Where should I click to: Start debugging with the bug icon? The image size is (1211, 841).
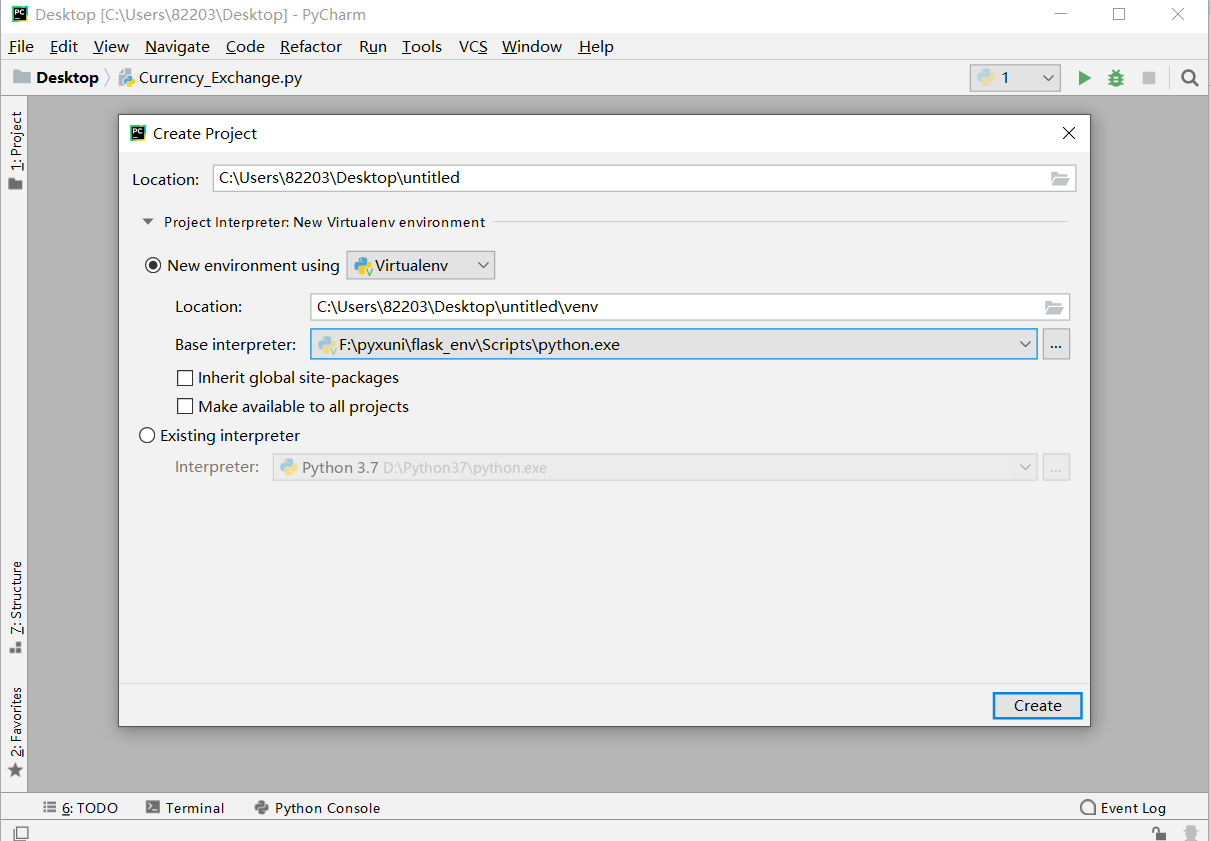[1116, 78]
